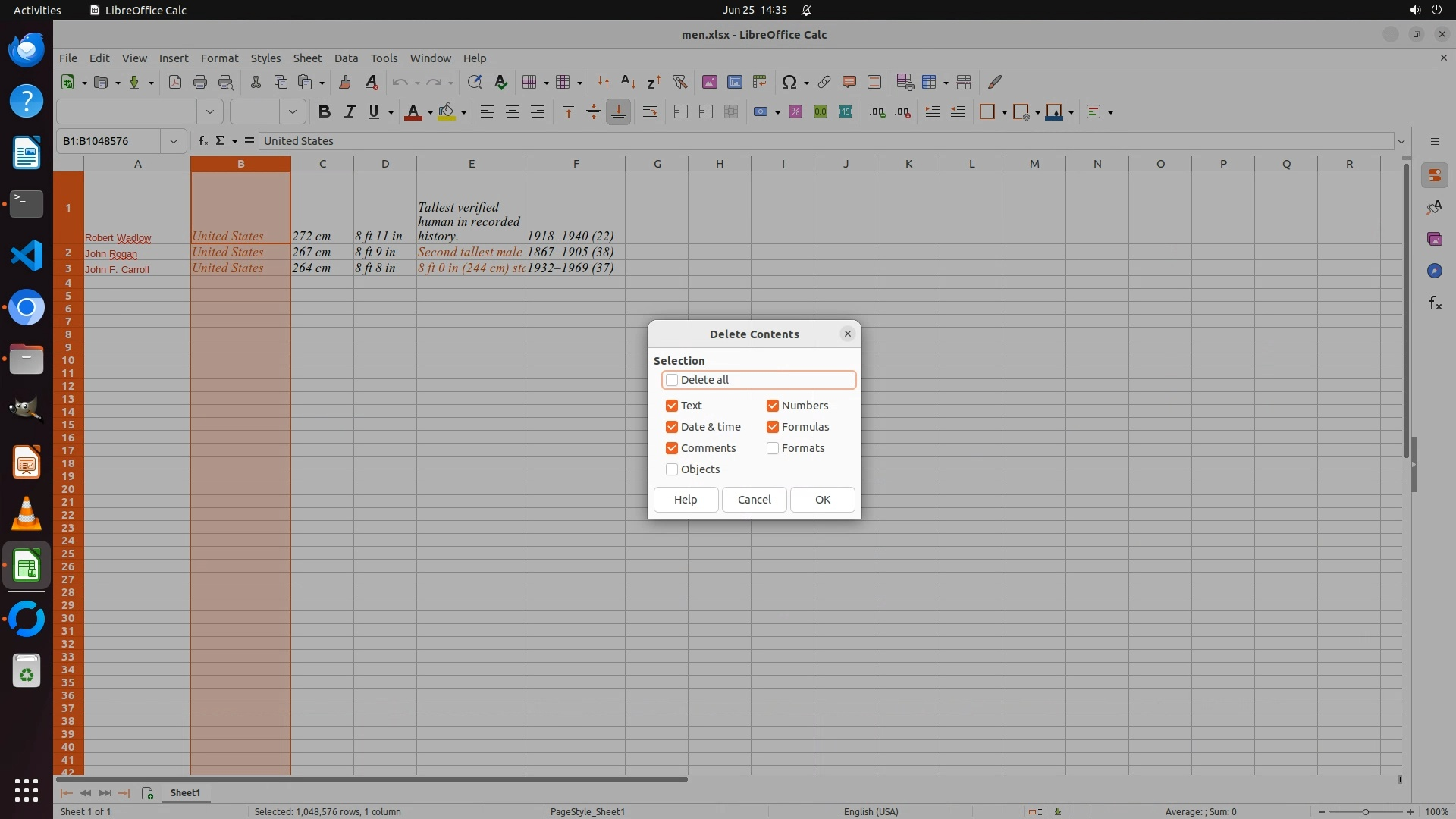Click the Print toolbar icon
The height and width of the screenshot is (819, 1456).
click(200, 82)
